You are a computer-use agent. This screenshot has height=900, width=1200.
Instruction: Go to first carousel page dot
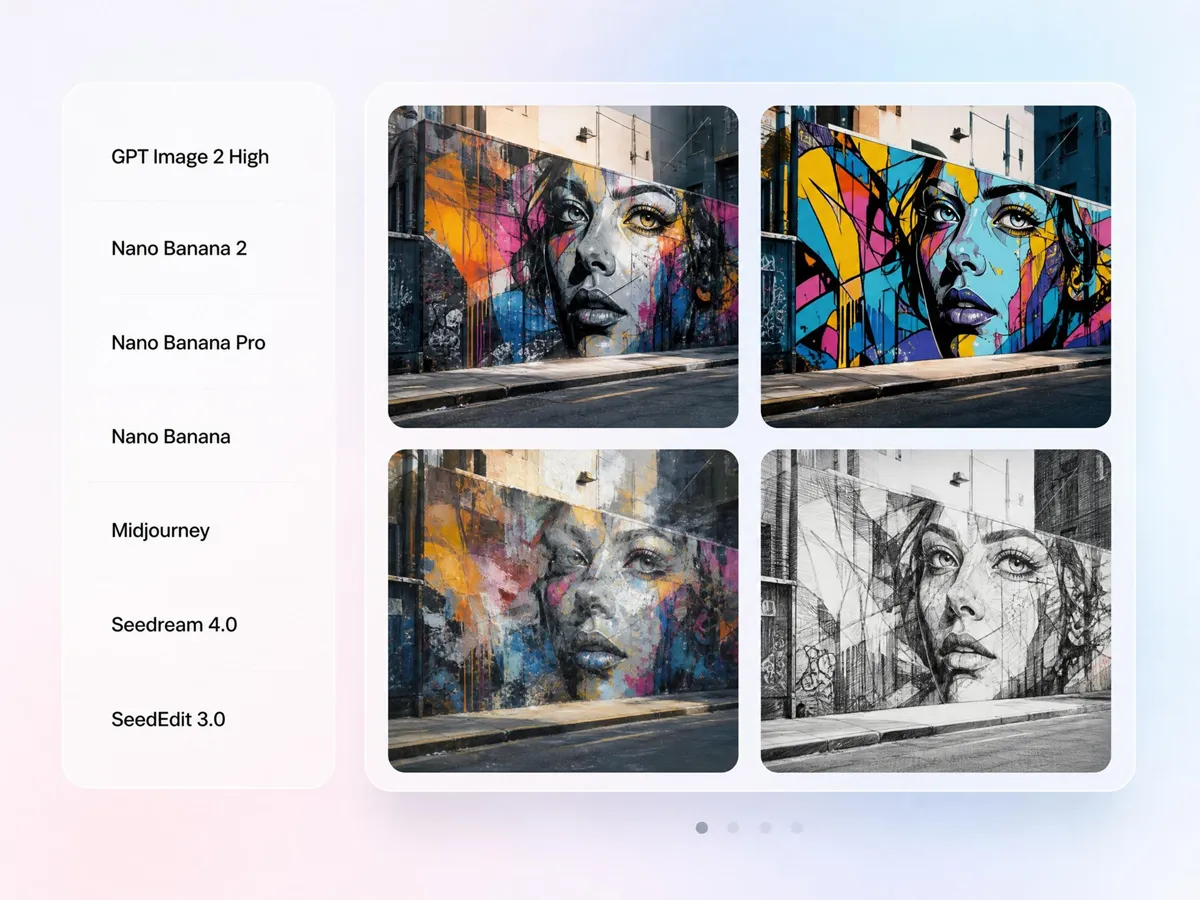click(702, 828)
